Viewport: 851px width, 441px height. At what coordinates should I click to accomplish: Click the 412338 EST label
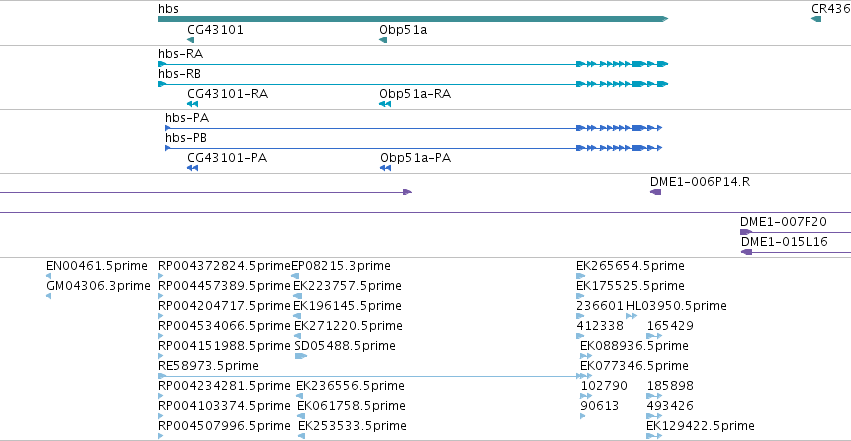600,326
